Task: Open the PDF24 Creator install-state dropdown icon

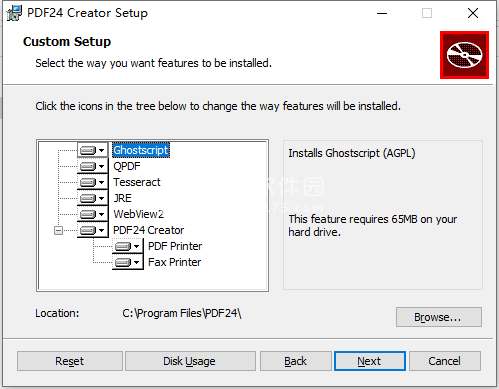Action: tap(93, 230)
